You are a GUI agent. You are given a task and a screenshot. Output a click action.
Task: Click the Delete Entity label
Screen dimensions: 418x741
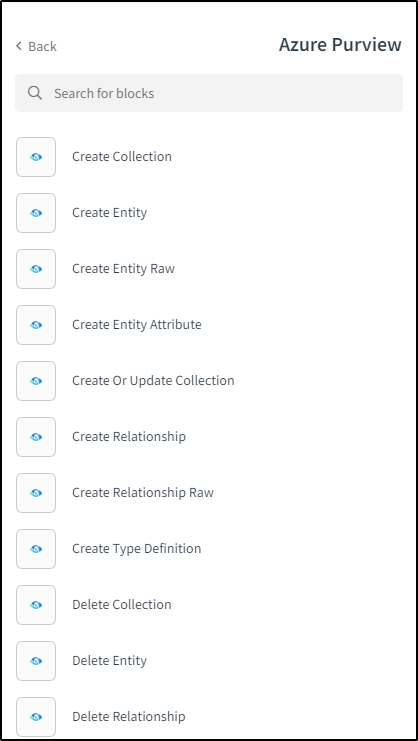(110, 661)
